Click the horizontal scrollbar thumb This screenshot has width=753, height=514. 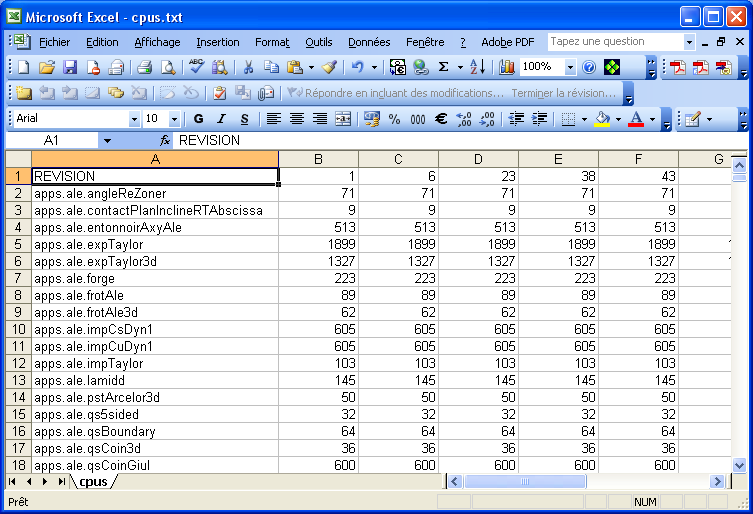(525, 481)
